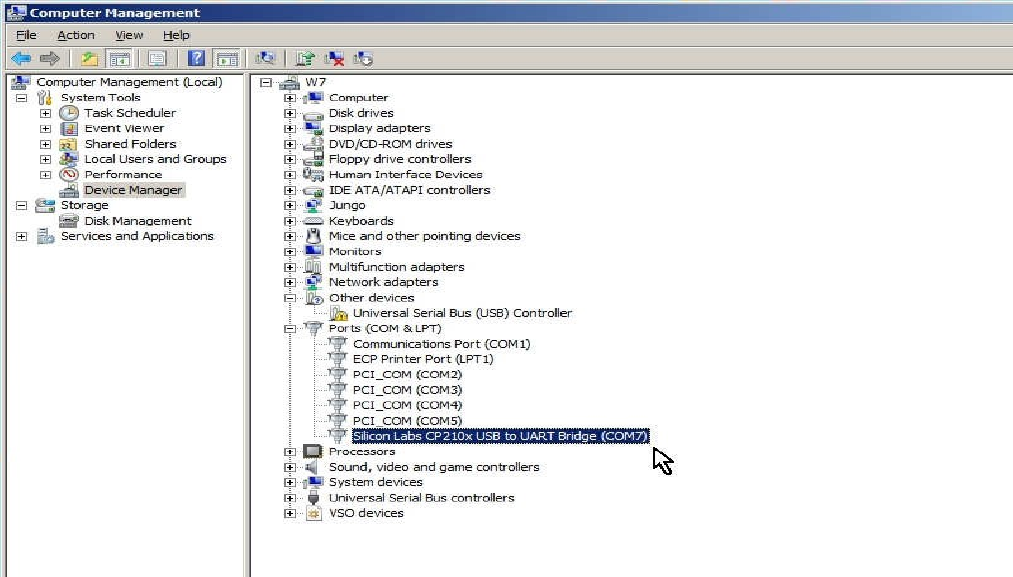Click DVD/CD-ROM drives category icon
This screenshot has height=577, width=1013.
coord(313,143)
